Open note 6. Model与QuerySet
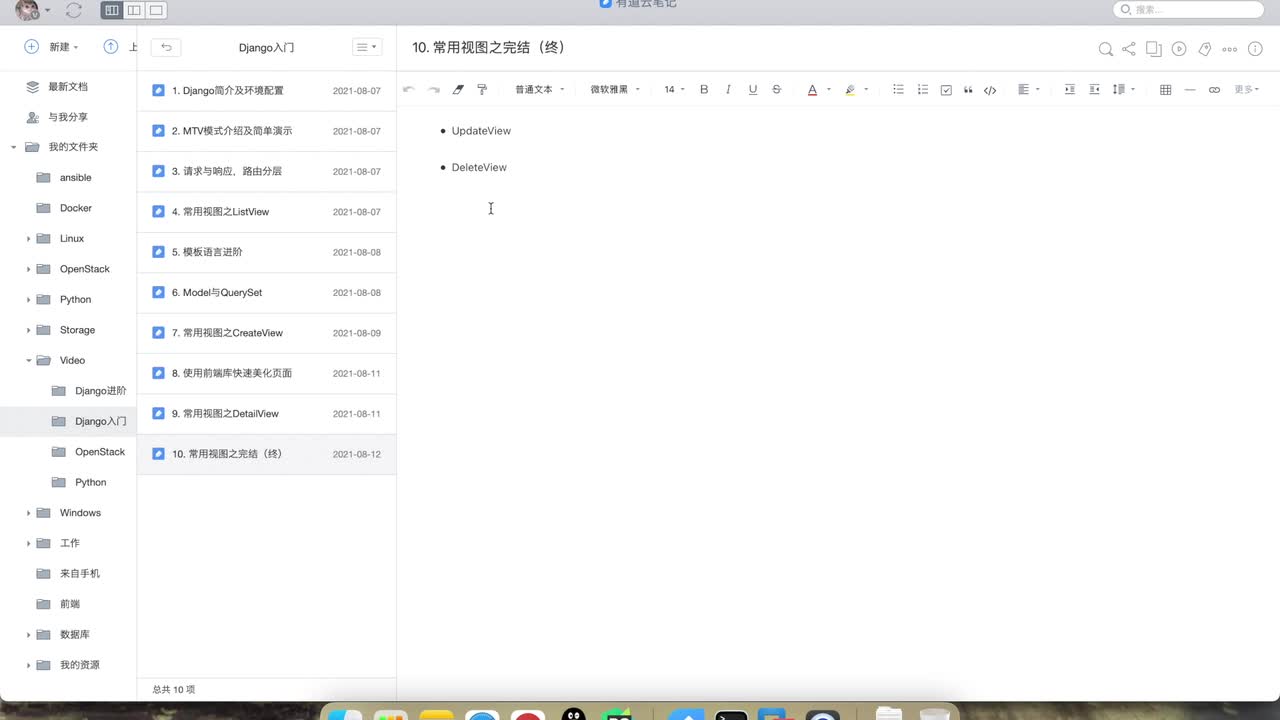 [x=266, y=292]
